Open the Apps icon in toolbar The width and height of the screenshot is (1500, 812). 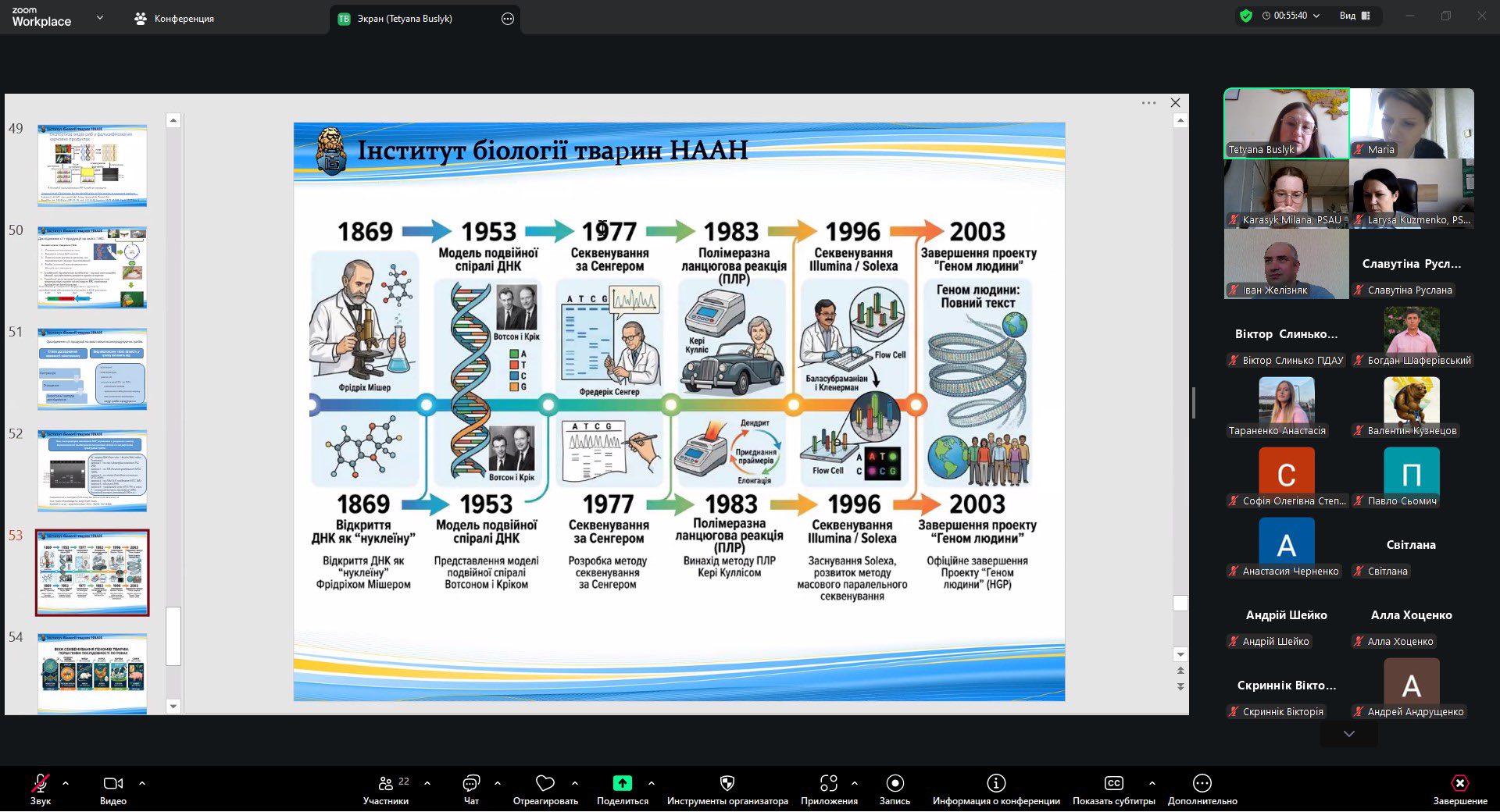point(829,783)
